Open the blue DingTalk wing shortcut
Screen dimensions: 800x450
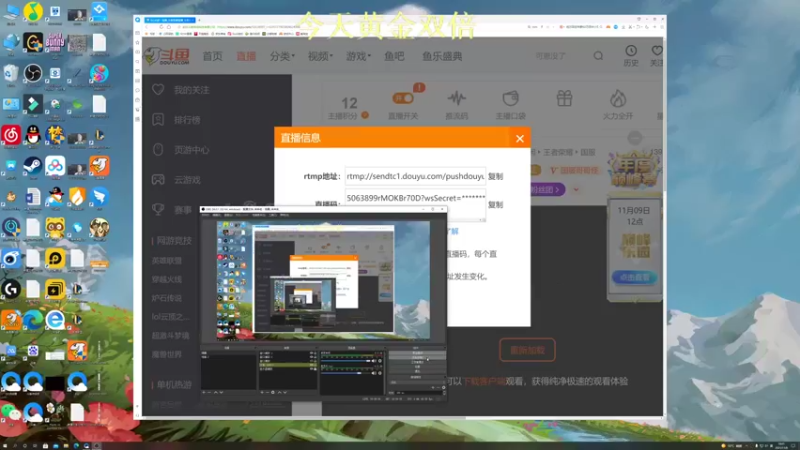click(99, 197)
